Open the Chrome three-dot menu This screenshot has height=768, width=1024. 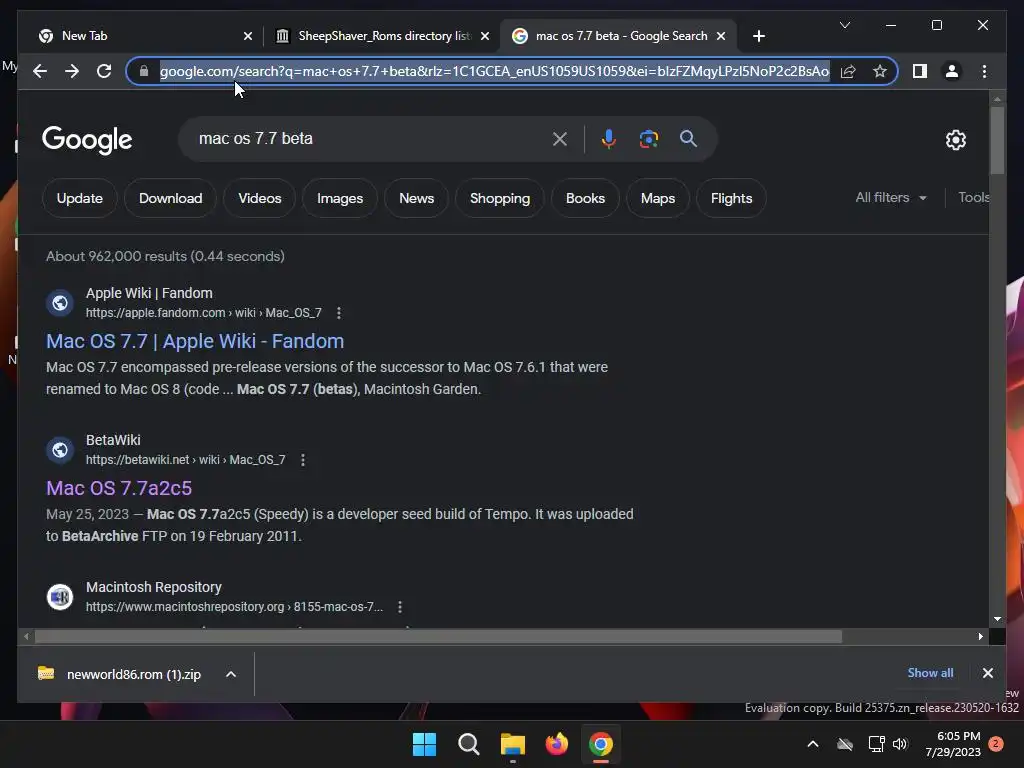tap(984, 71)
